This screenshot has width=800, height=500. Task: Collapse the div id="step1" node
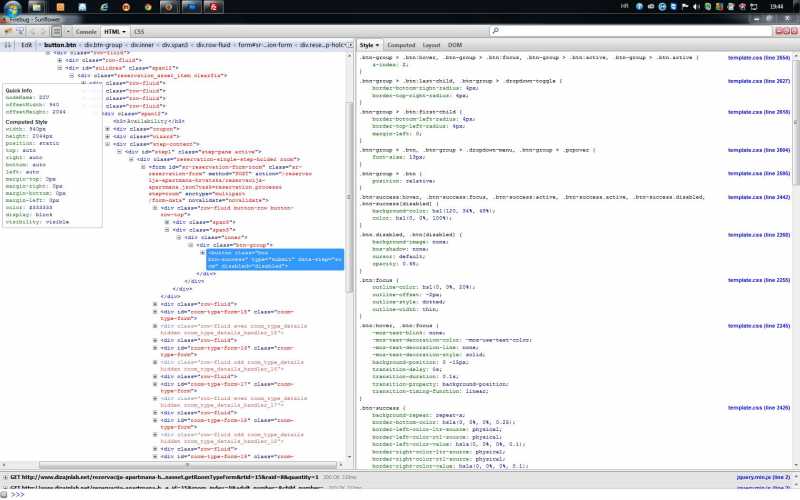[x=118, y=152]
